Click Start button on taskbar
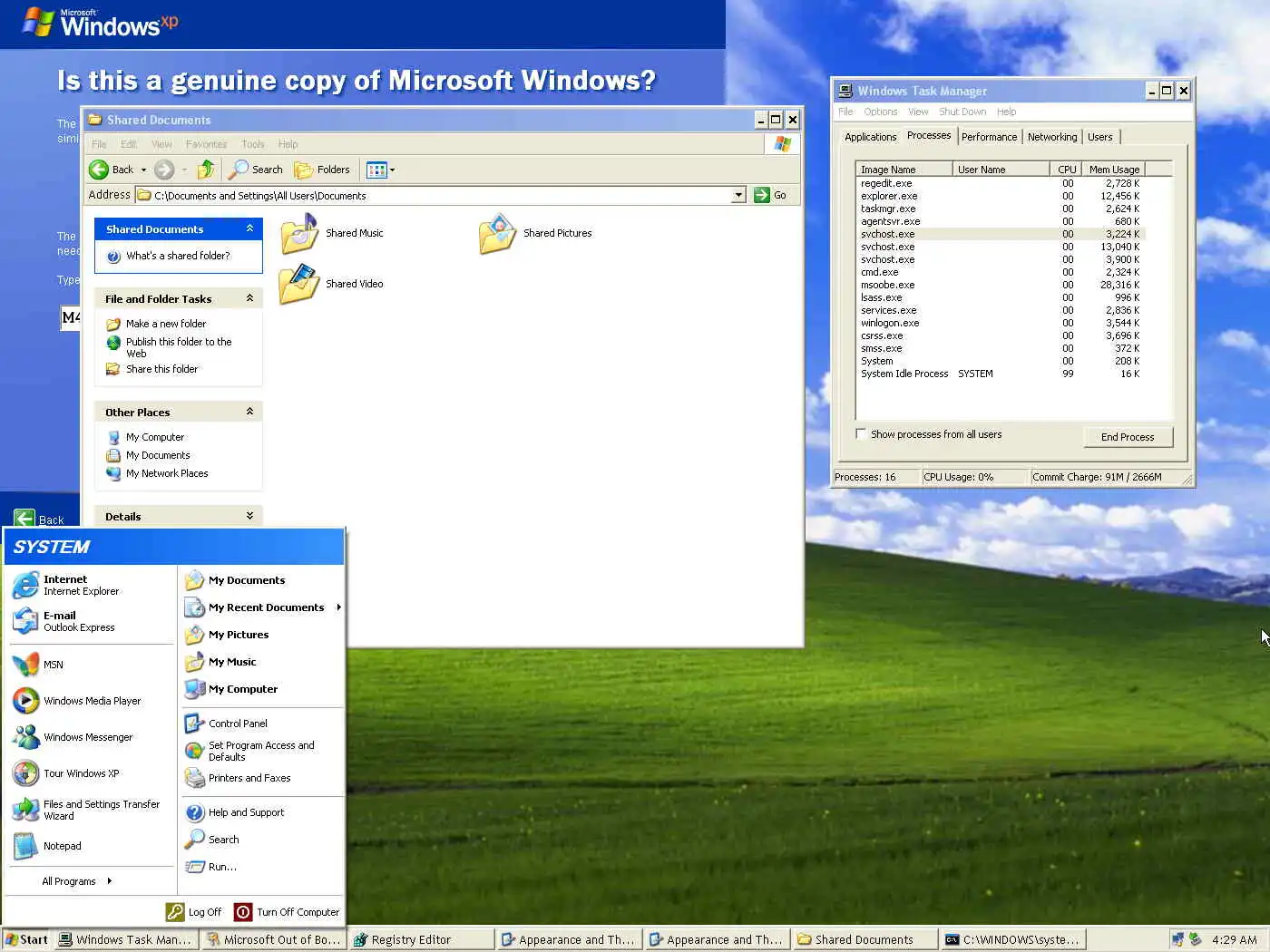 (26, 939)
